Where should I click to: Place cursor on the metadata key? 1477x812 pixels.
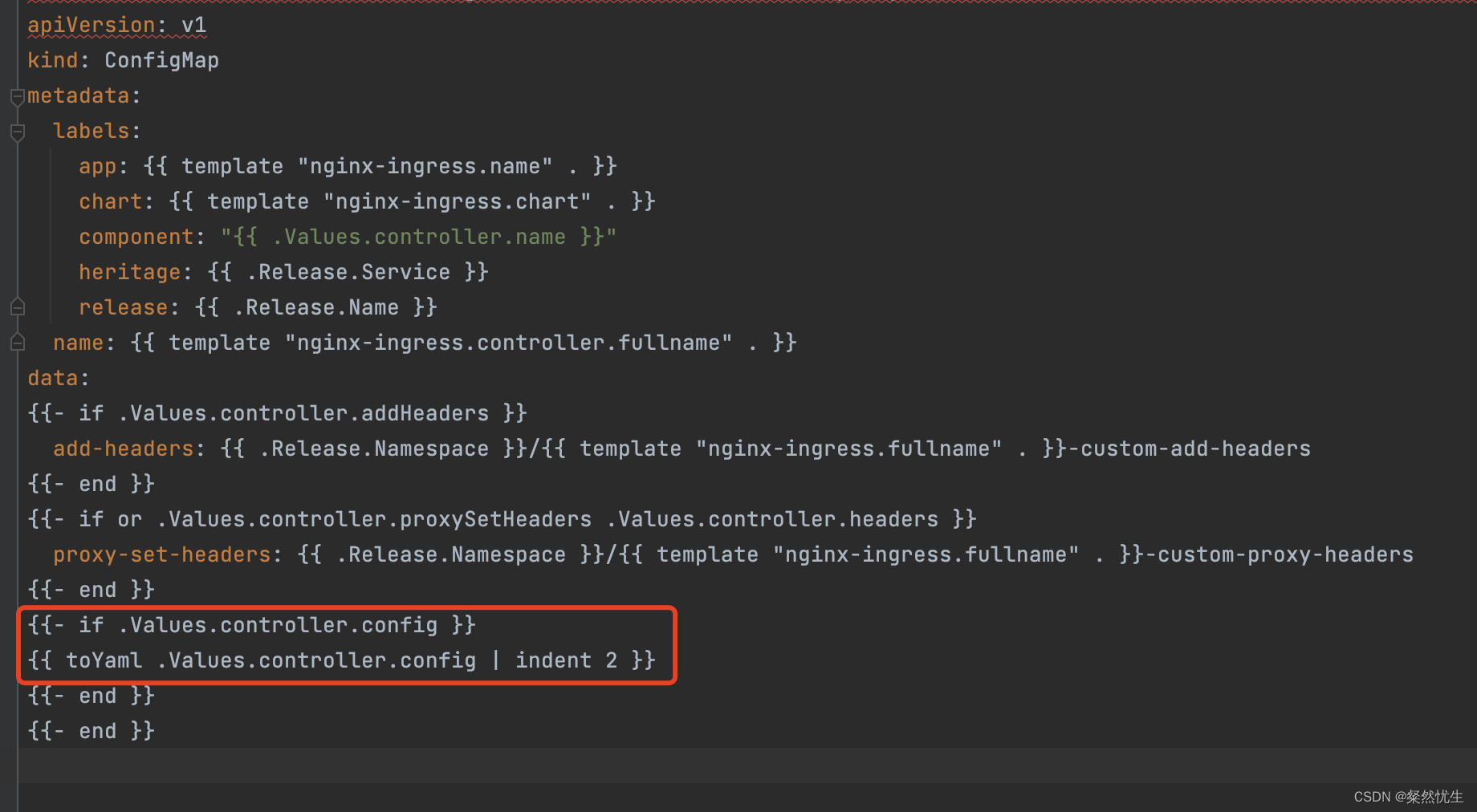click(x=79, y=96)
